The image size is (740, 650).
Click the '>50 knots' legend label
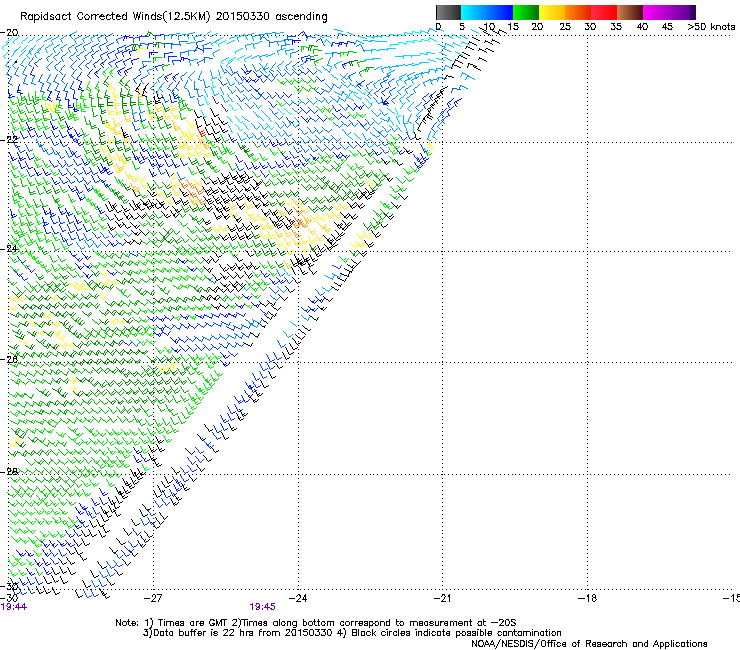click(x=711, y=27)
